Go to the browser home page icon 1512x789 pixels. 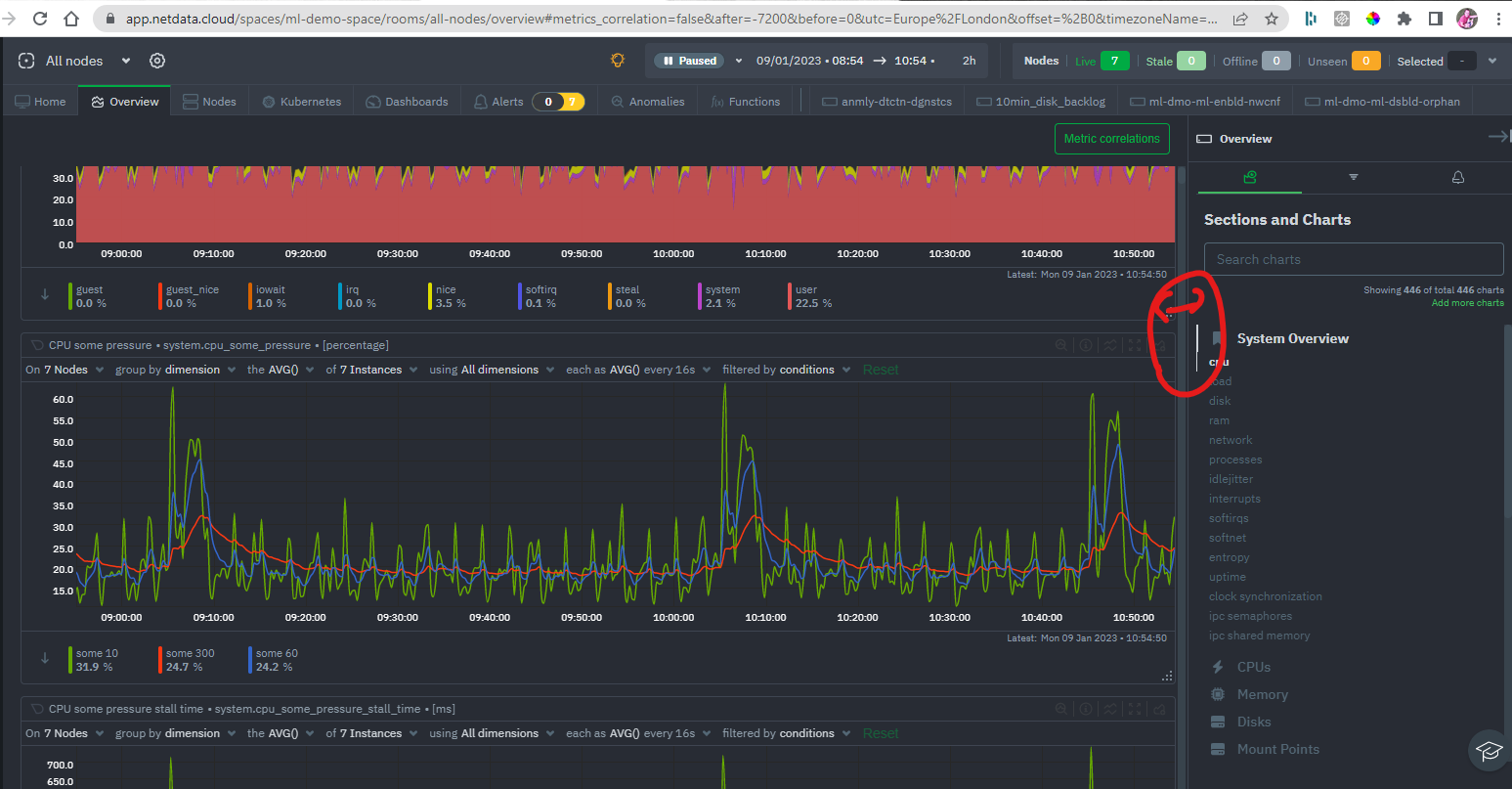point(71,19)
